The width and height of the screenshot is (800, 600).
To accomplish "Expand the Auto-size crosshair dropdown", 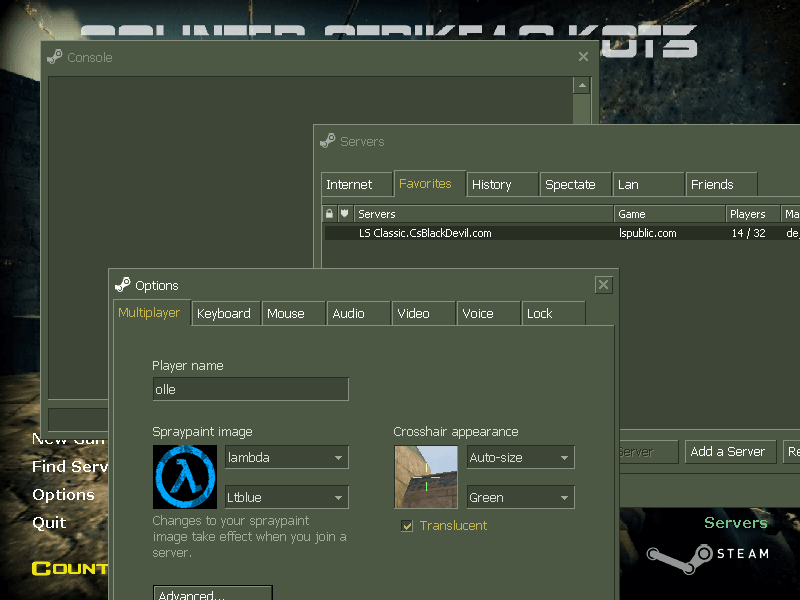I will 520,458.
